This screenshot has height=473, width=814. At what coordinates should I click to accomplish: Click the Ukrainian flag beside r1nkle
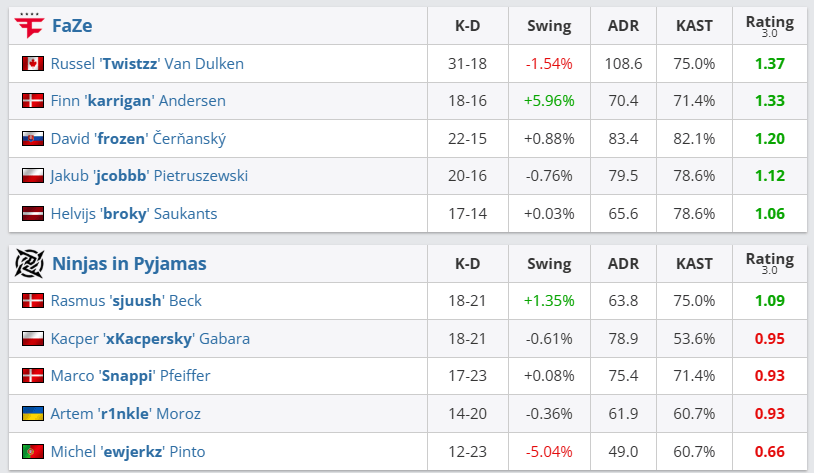click(x=32, y=413)
